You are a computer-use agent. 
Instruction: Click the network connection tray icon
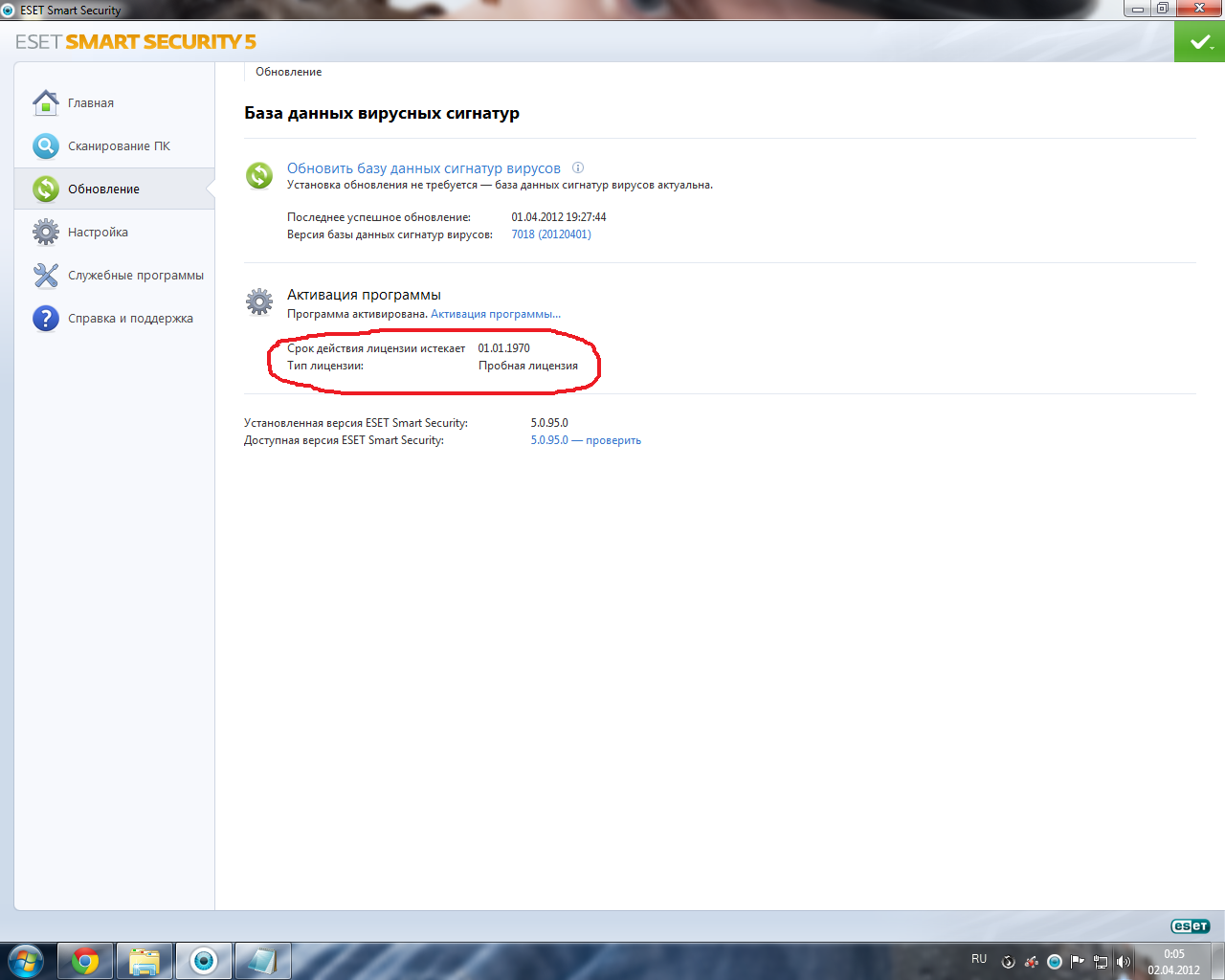pyautogui.click(x=1101, y=962)
